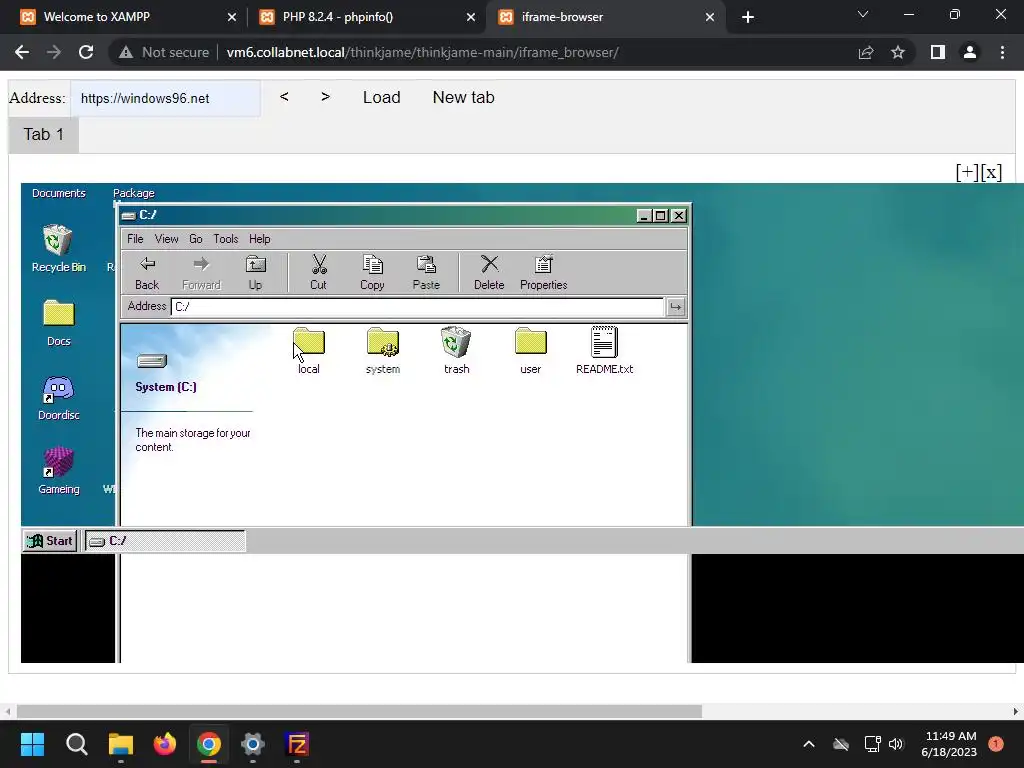Click the Recycle Bin desktop icon

coord(58,248)
